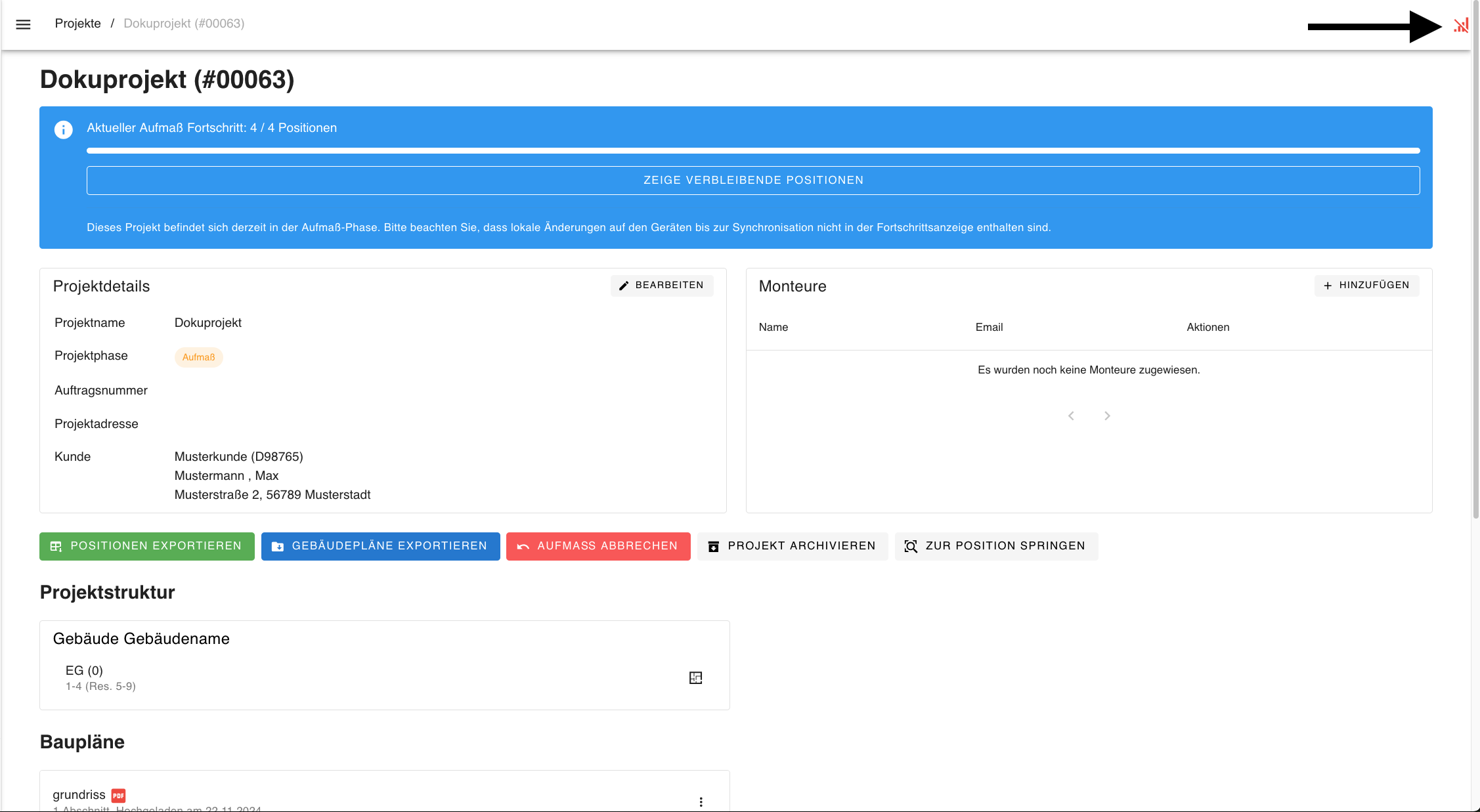Screen dimensions: 1480x812
Task: Click the Aufmaß project phase chip
Action: [x=198, y=357]
